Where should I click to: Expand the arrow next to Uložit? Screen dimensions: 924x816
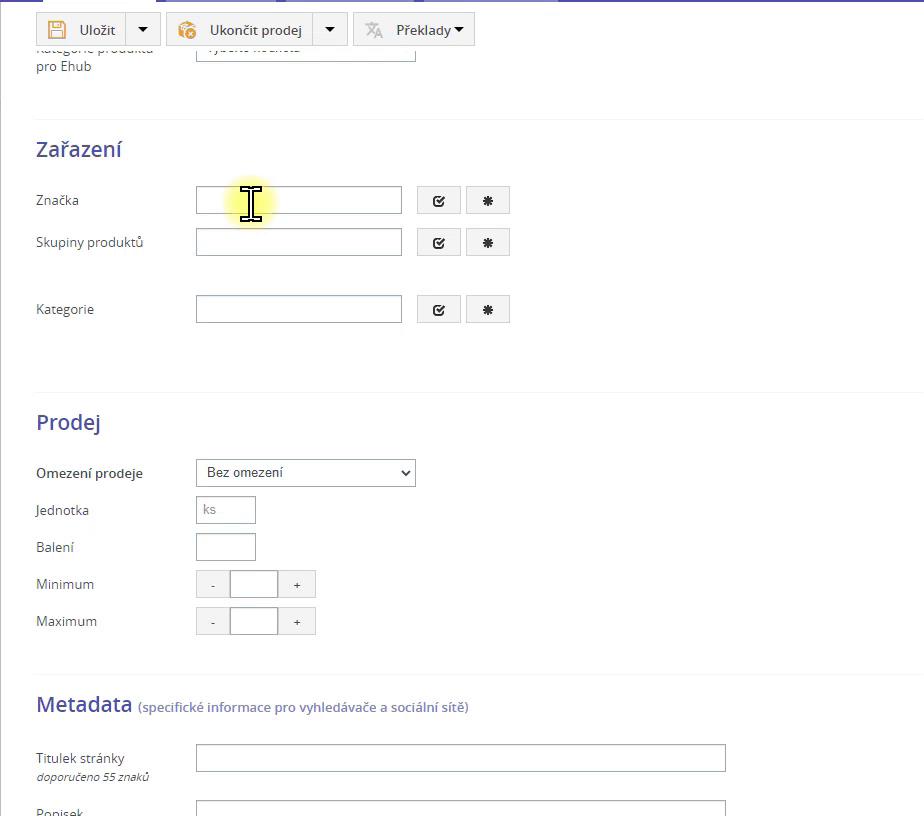pyautogui.click(x=143, y=30)
